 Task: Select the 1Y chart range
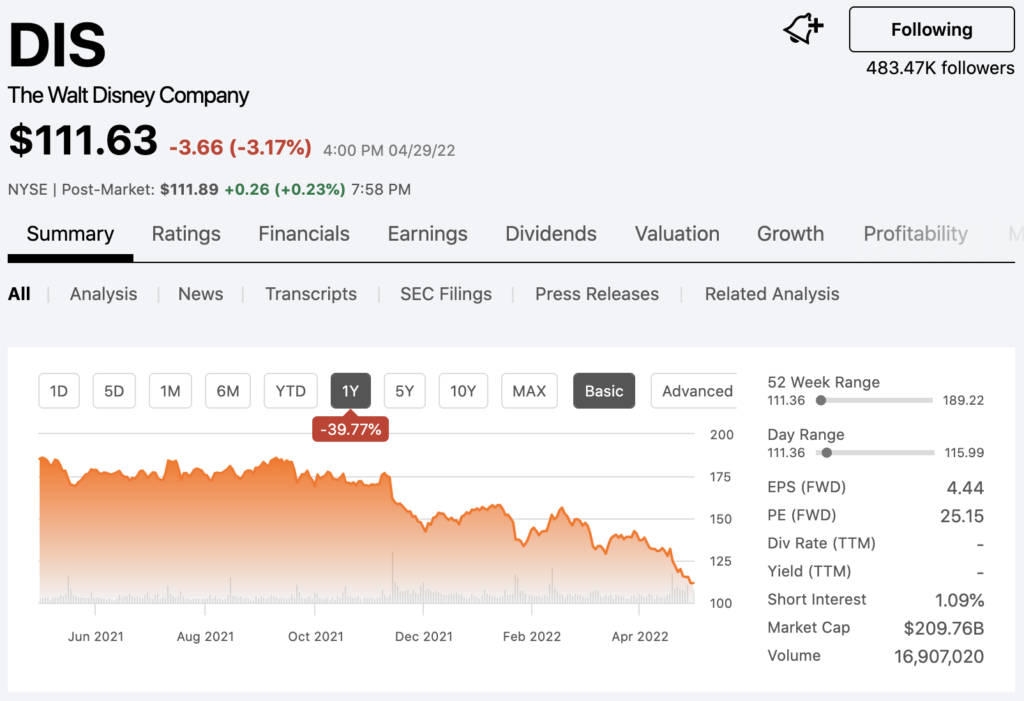point(351,391)
